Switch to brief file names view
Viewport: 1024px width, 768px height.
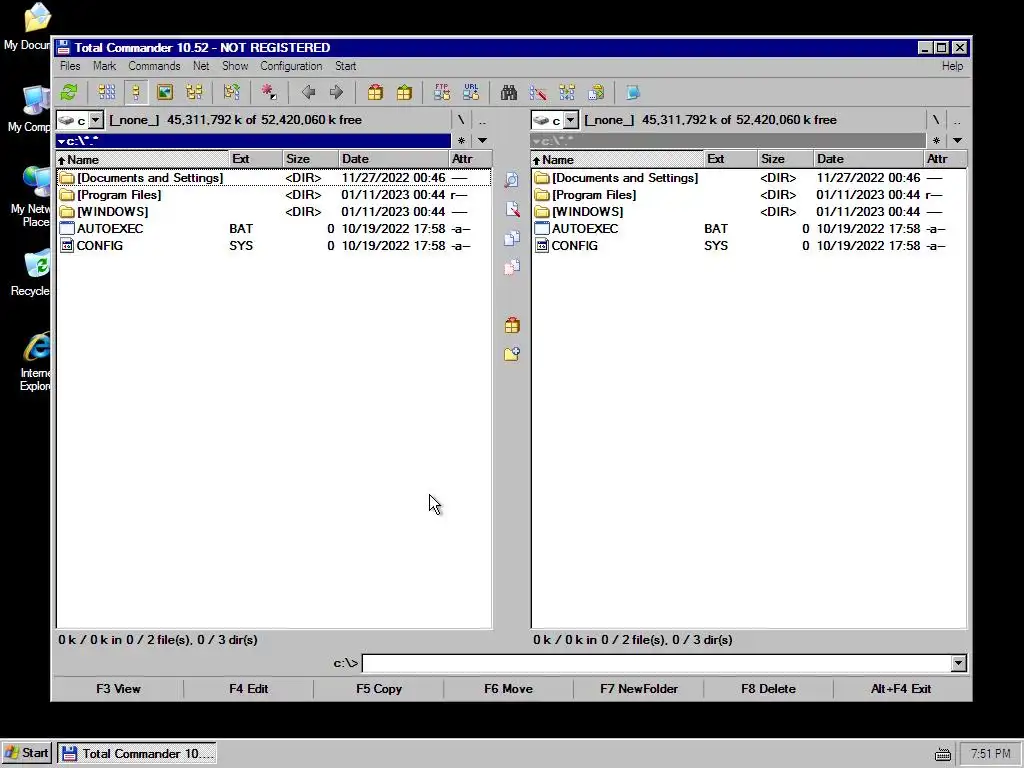(x=106, y=92)
